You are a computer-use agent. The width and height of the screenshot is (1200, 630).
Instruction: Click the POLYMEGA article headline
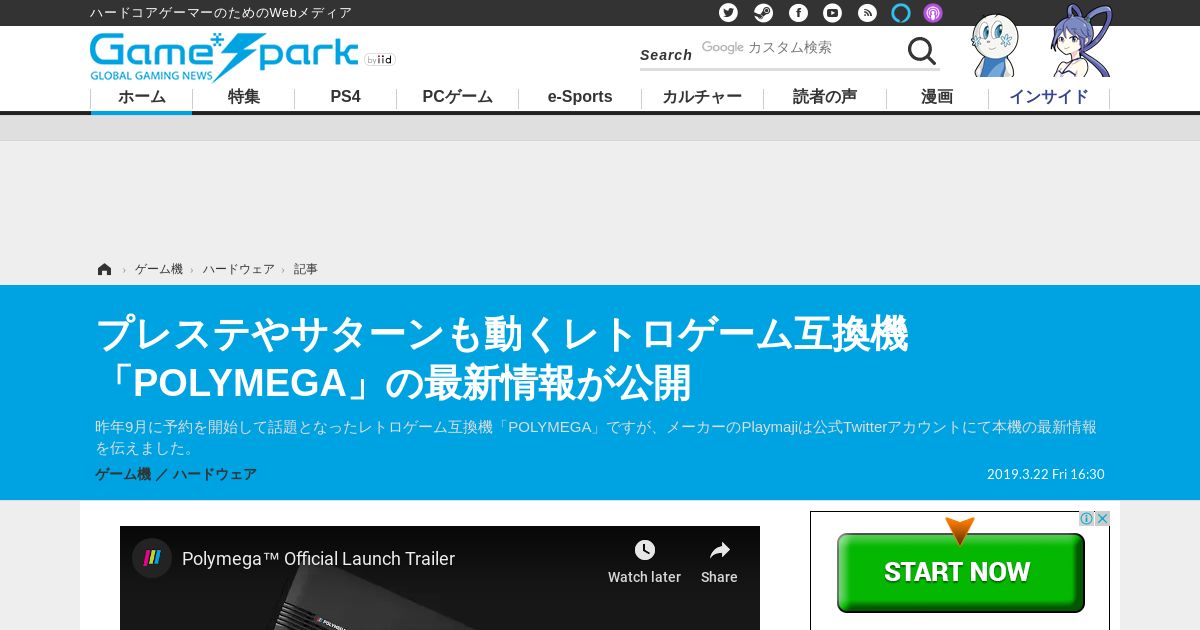pyautogui.click(x=501, y=358)
